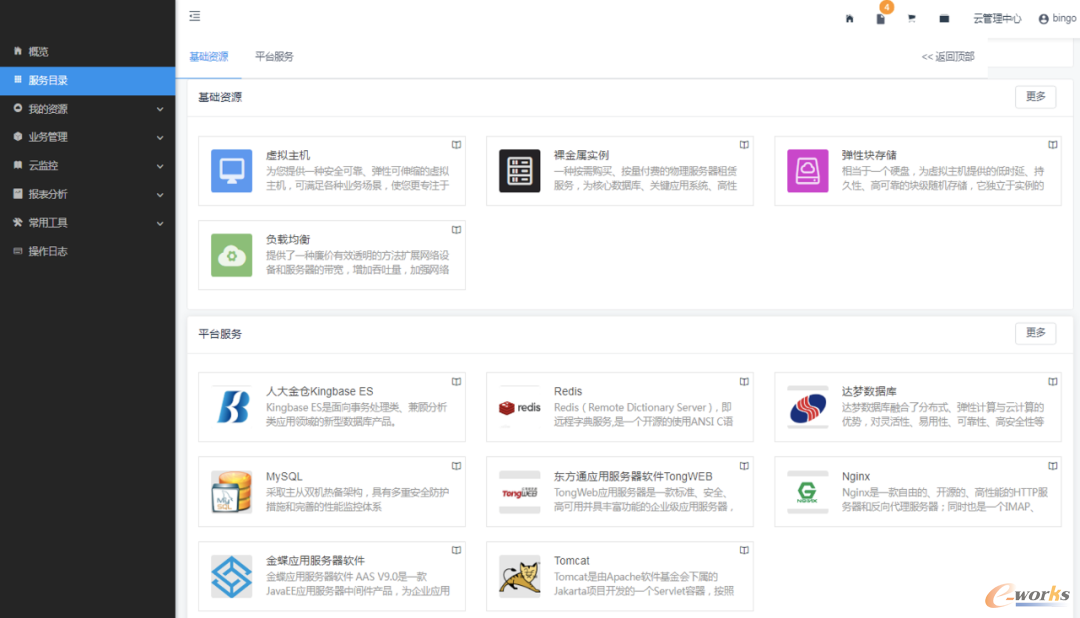Open the book icon on 虚拟主机 card

tap(456, 145)
